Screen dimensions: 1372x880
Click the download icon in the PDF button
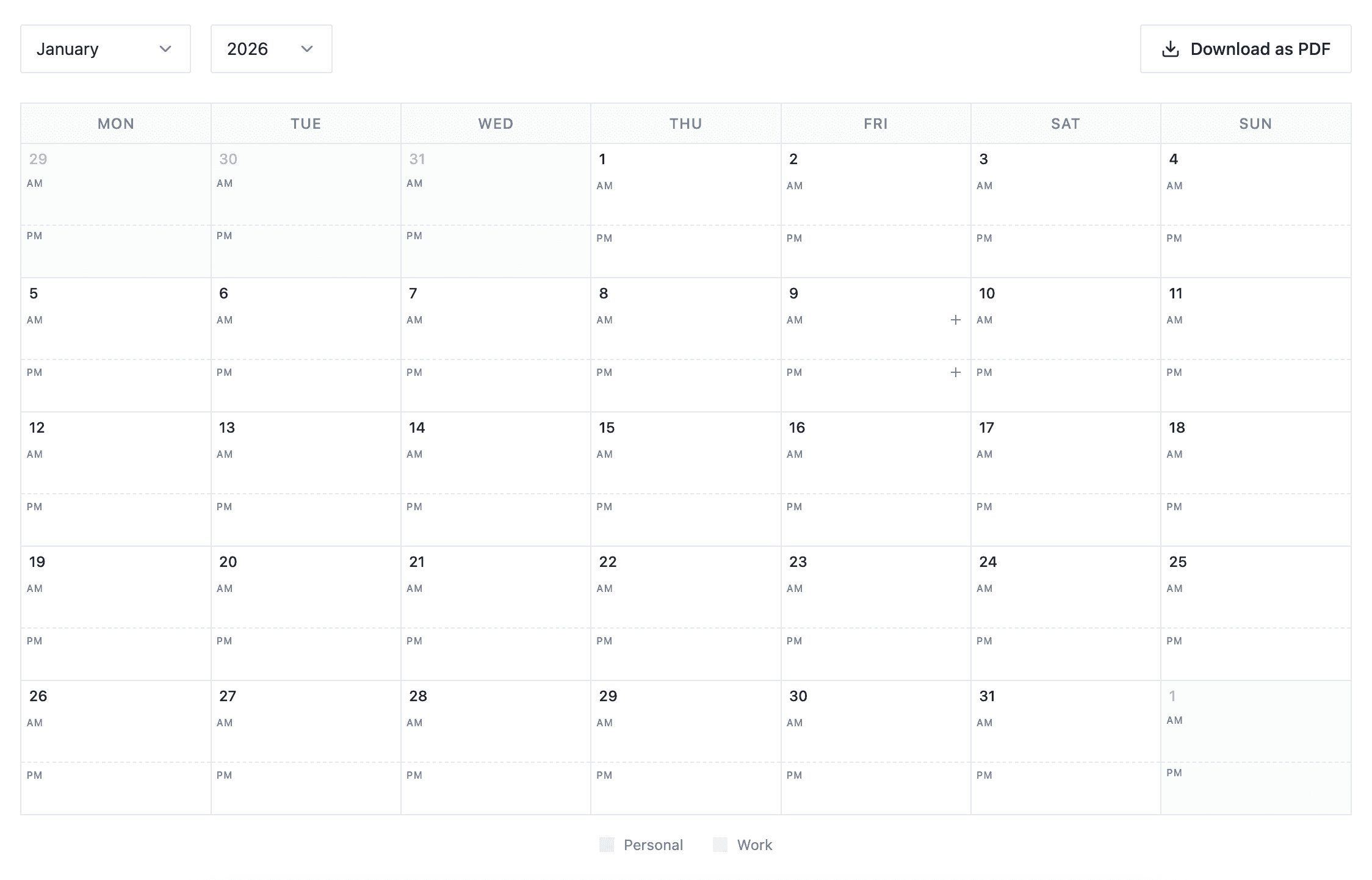click(x=1169, y=49)
